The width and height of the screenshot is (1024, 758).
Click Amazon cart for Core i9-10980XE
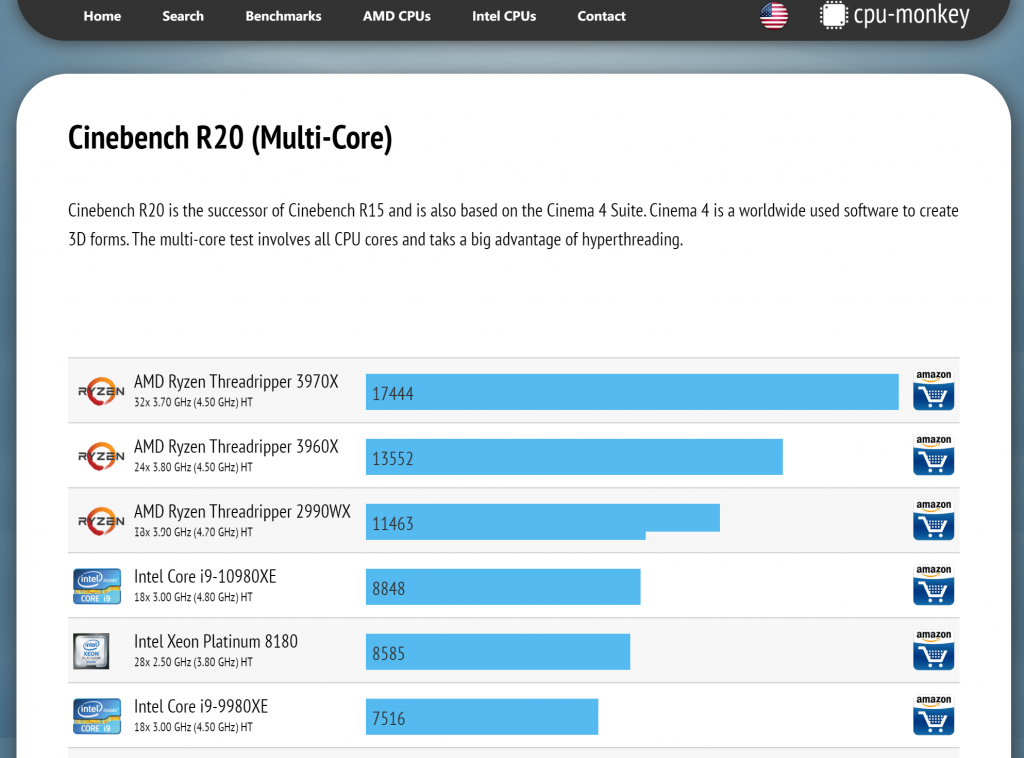point(933,585)
